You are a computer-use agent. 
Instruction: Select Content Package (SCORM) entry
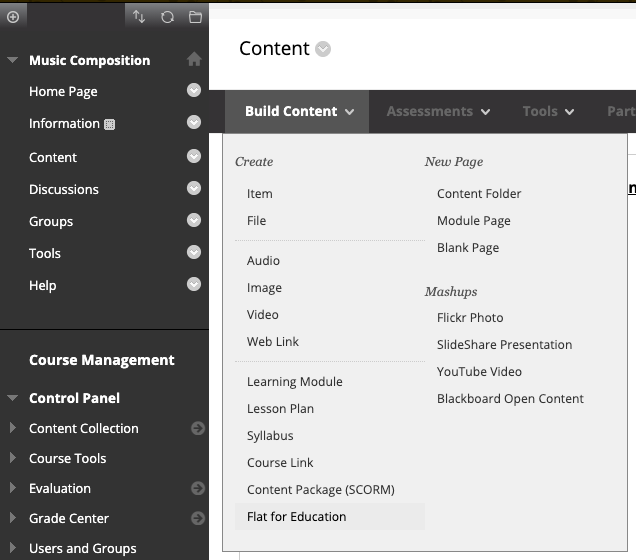320,490
